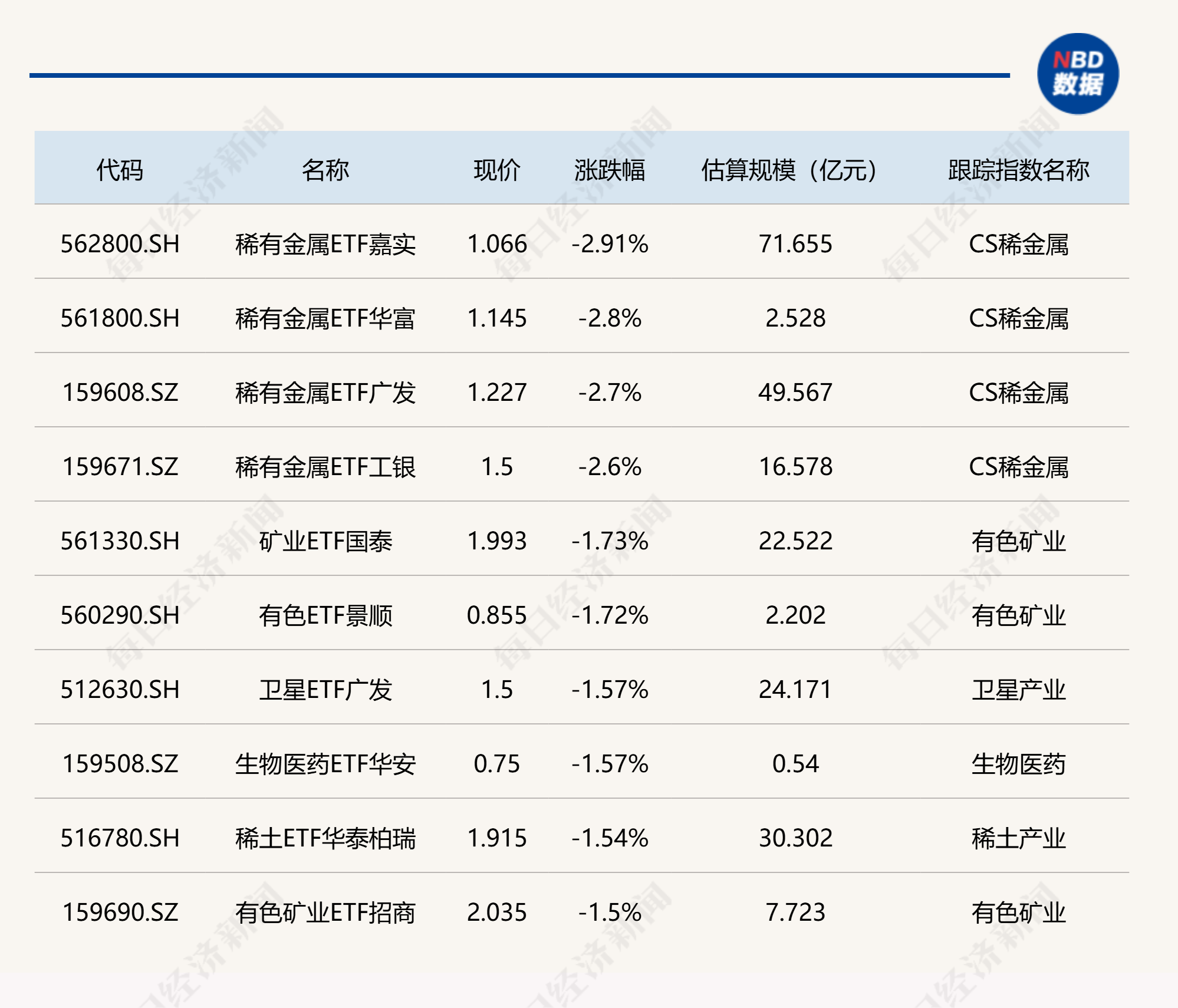Click the name 稀有金属ETF华富
Image resolution: width=1178 pixels, height=1008 pixels.
[x=325, y=318]
